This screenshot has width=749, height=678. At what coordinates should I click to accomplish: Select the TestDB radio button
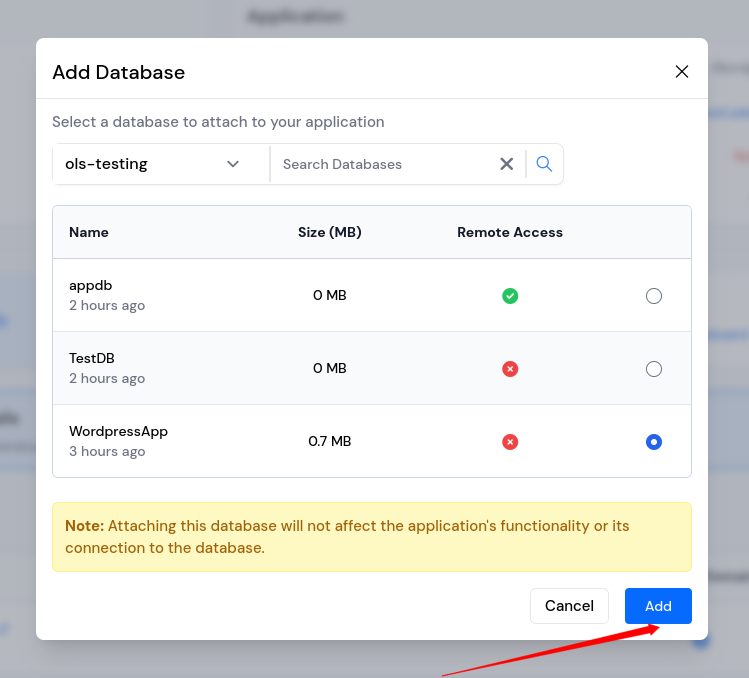click(x=654, y=369)
